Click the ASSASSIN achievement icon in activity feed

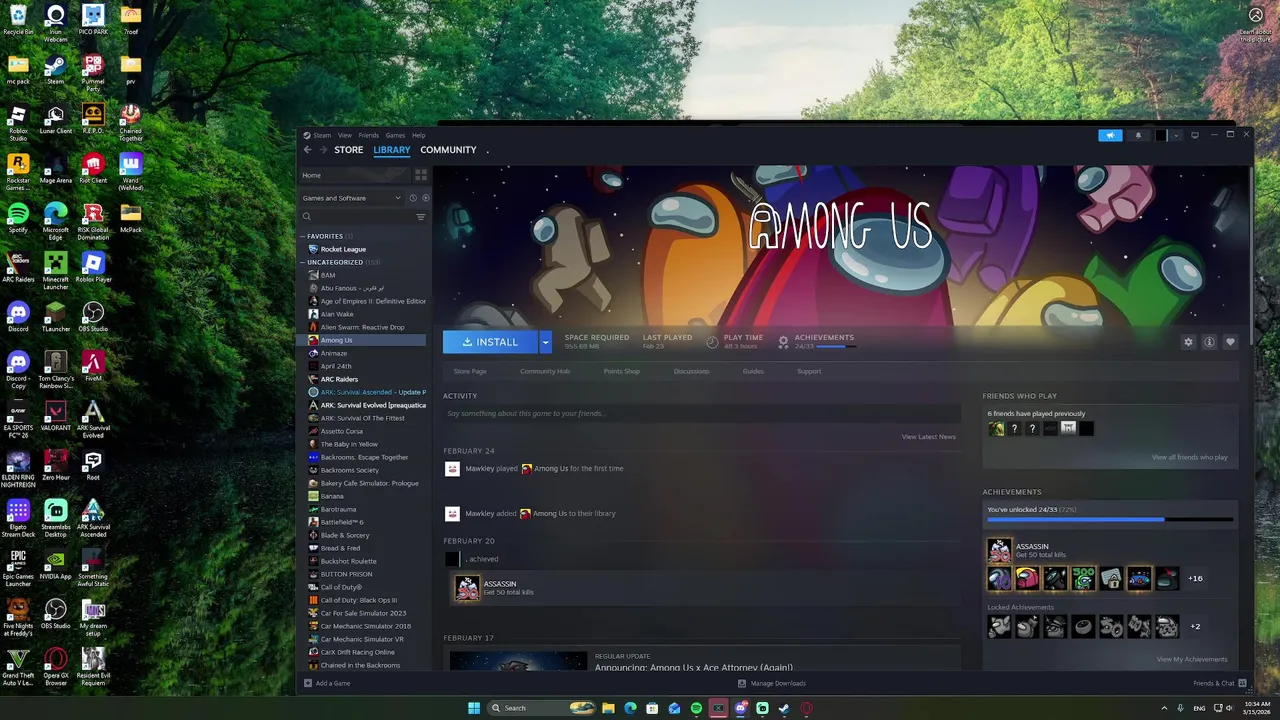(x=467, y=588)
